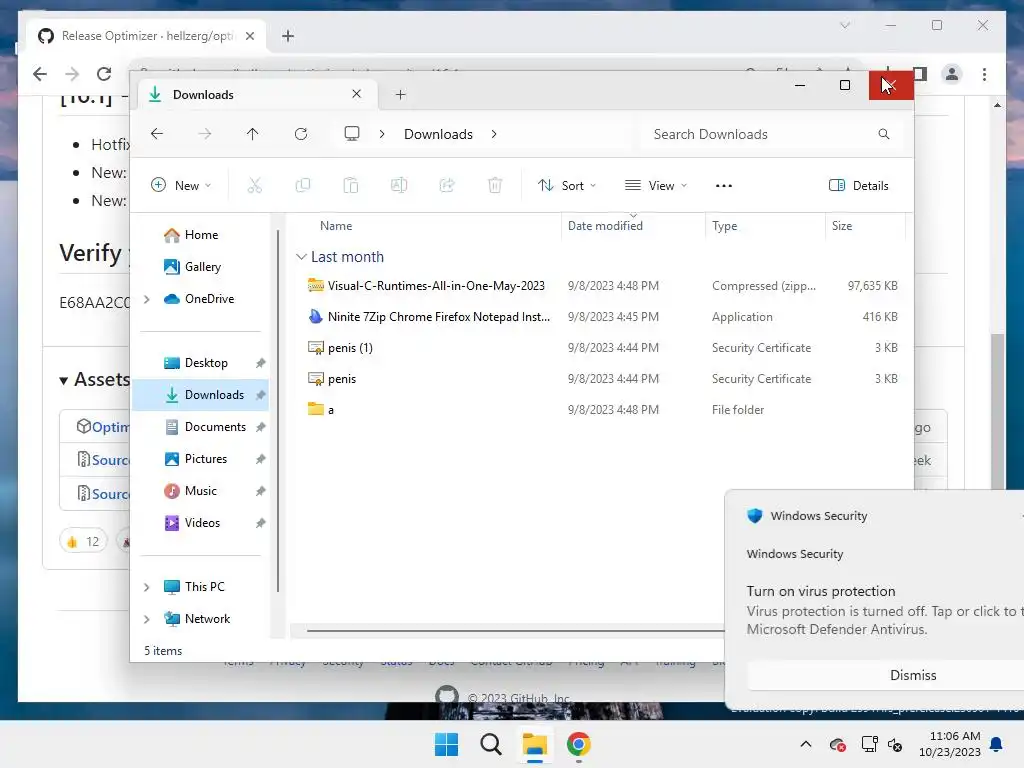Click the thumbs up 12 reaction on GitHub
Screen dimensions: 1024x768
84,541
